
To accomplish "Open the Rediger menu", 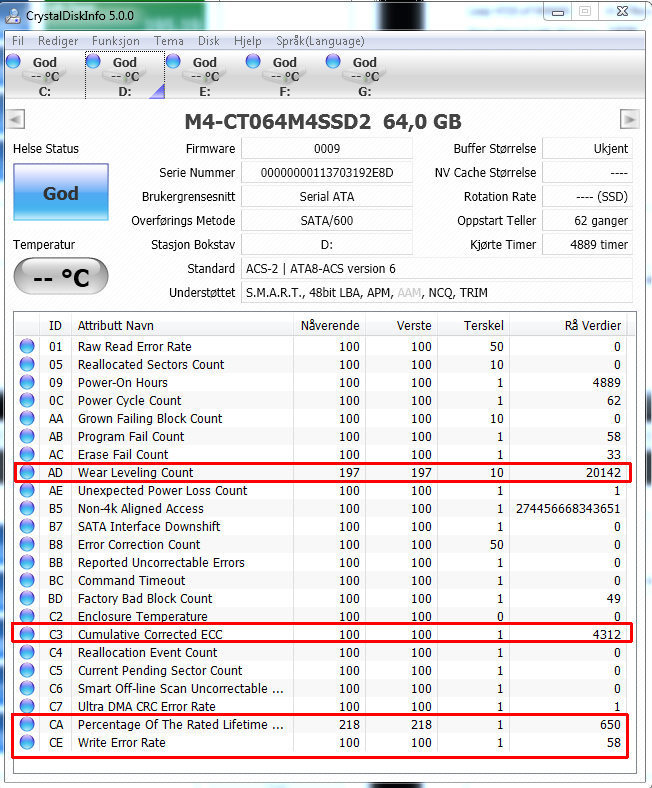I will click(x=58, y=41).
